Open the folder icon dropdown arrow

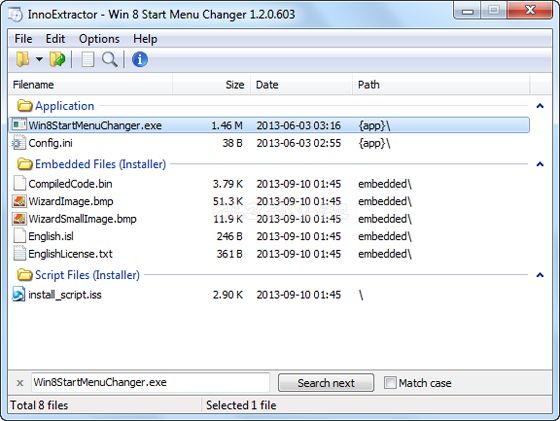39,59
